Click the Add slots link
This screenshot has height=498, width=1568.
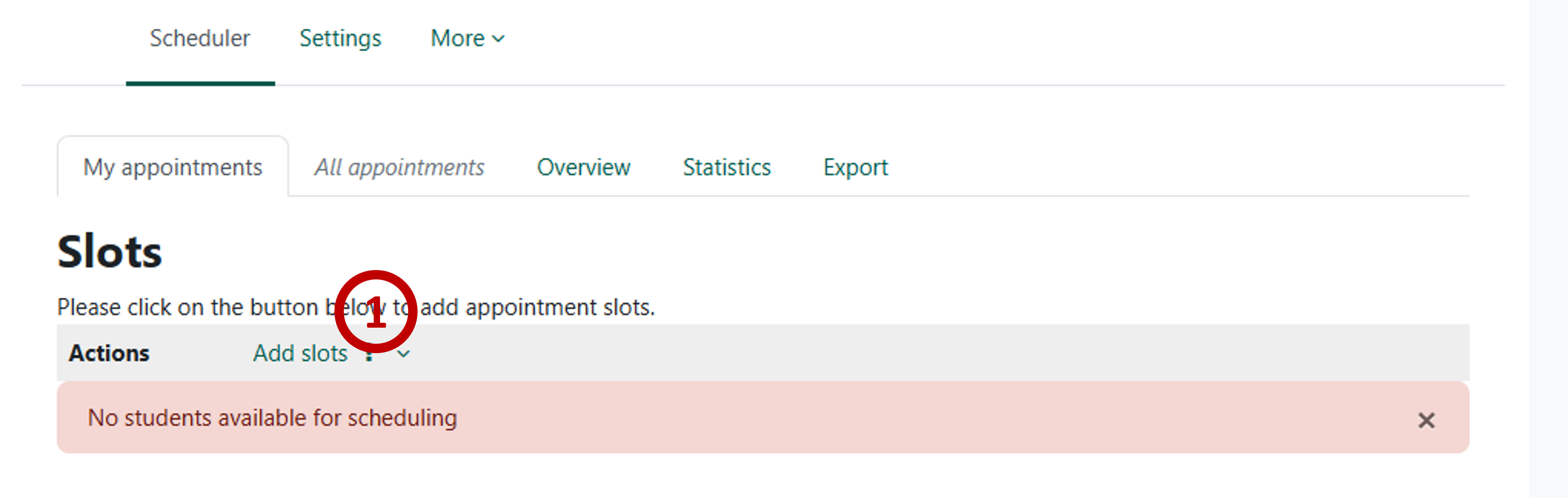tap(300, 353)
